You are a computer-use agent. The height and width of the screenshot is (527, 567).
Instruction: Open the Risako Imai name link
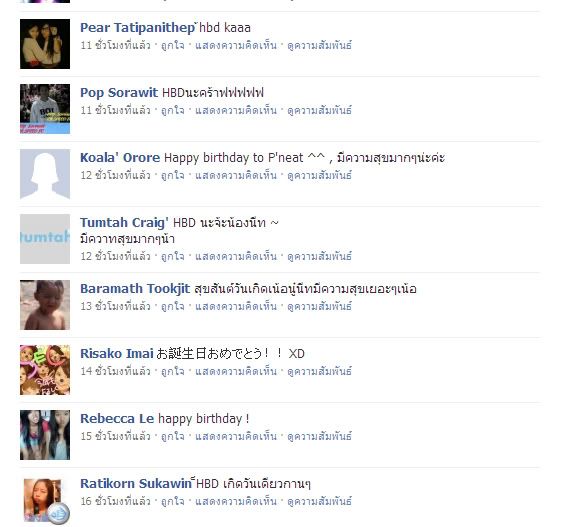click(x=117, y=353)
